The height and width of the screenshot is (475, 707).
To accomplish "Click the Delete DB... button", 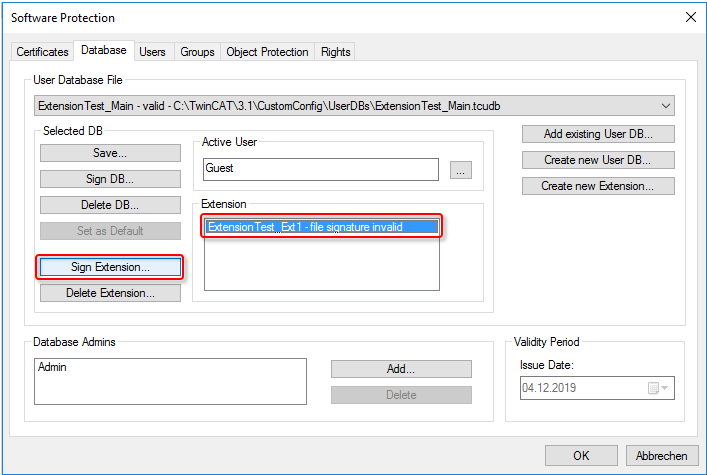I will 110,205.
